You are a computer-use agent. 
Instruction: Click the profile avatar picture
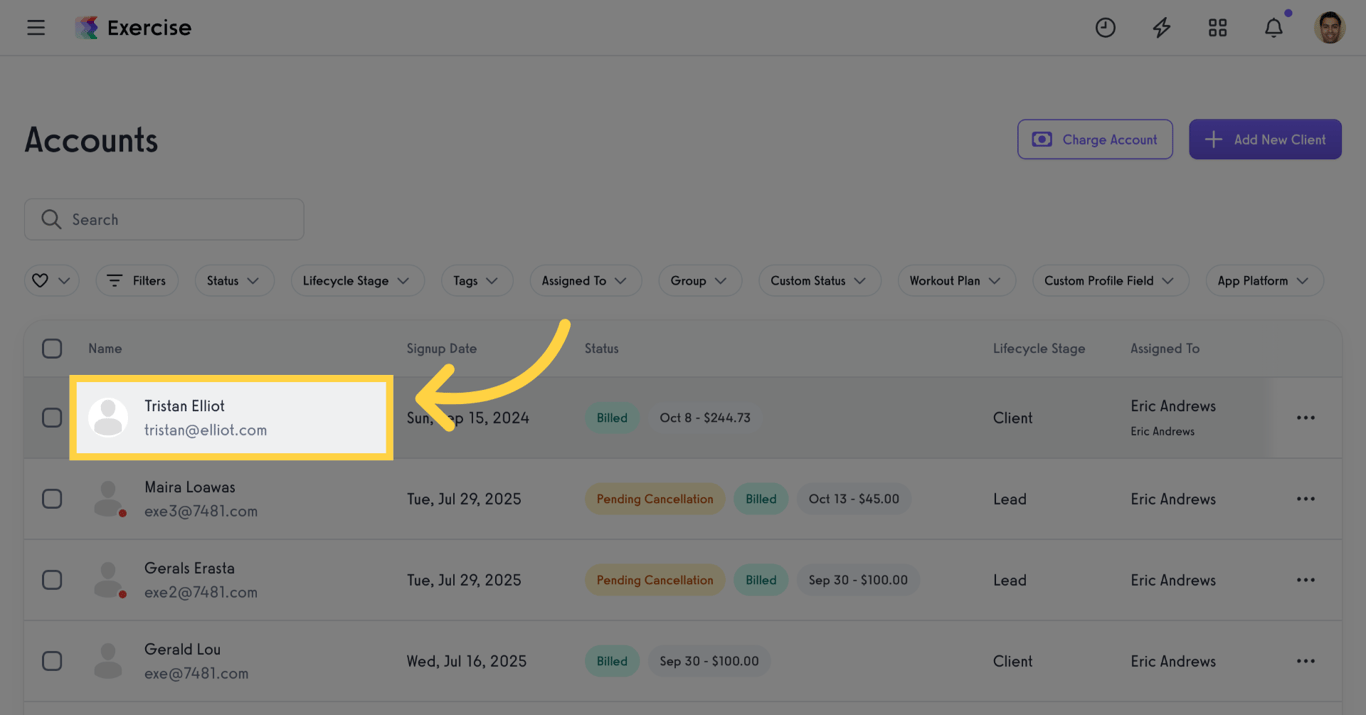[x=1330, y=27]
